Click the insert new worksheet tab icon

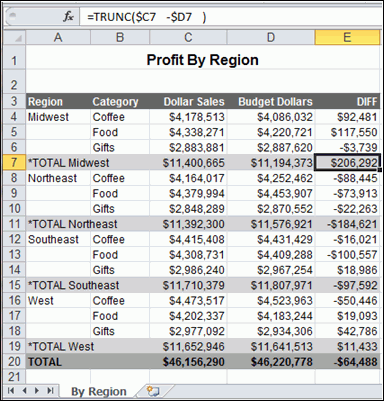point(153,391)
